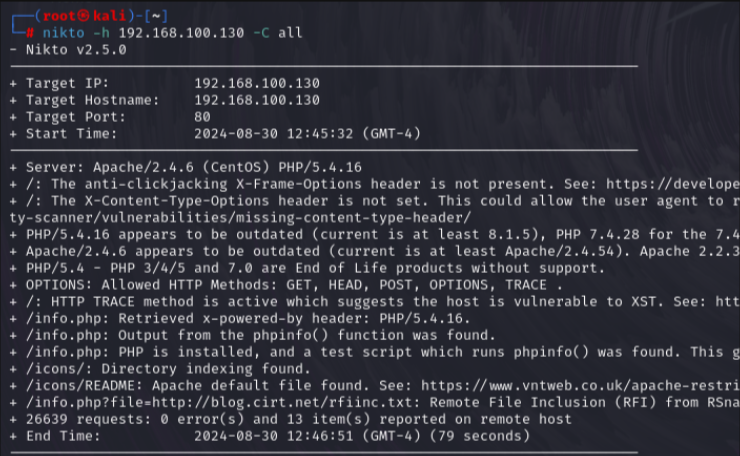The height and width of the screenshot is (456, 740).
Task: Click the Target Port value 80
Action: [203, 117]
